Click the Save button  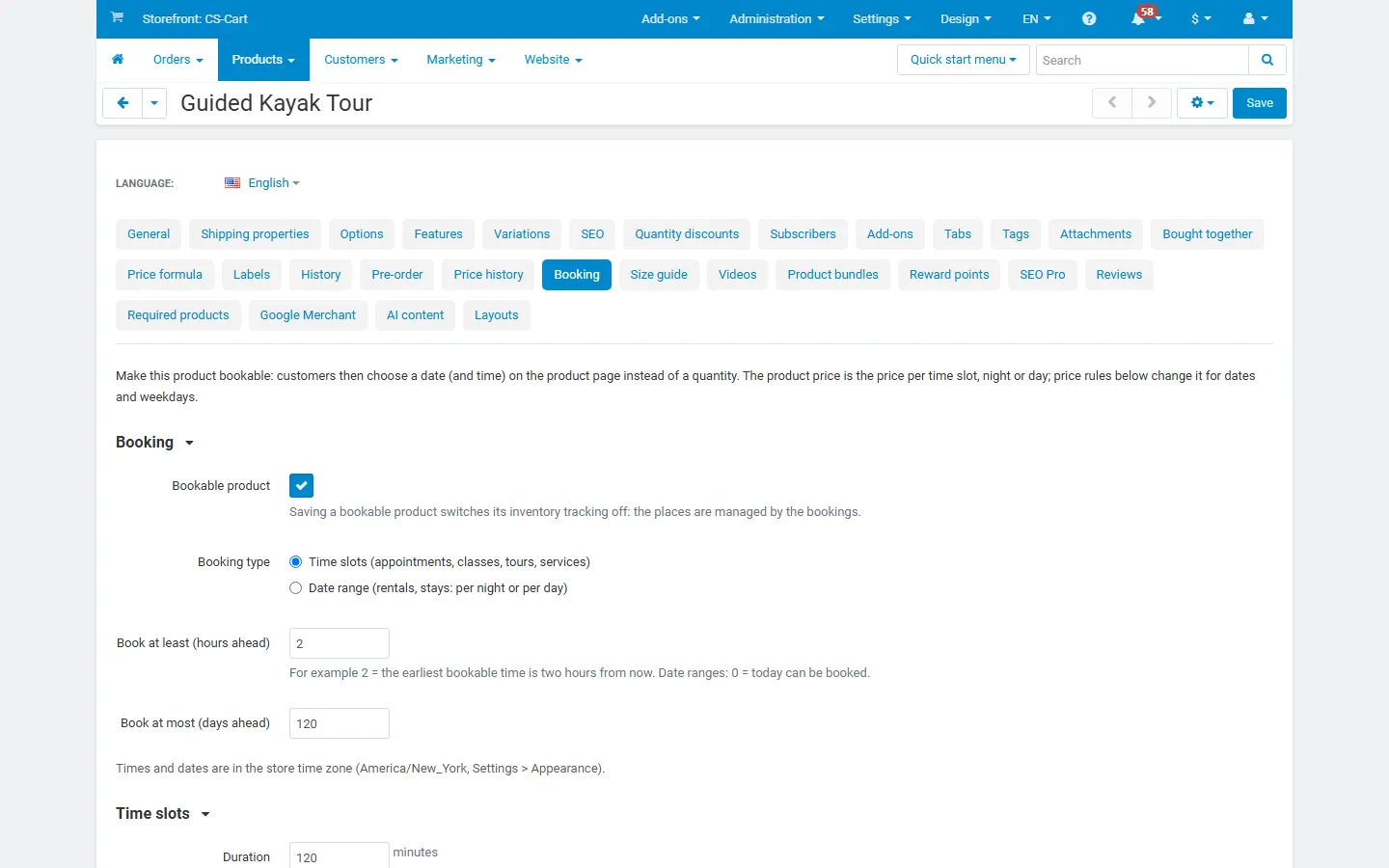click(1260, 103)
